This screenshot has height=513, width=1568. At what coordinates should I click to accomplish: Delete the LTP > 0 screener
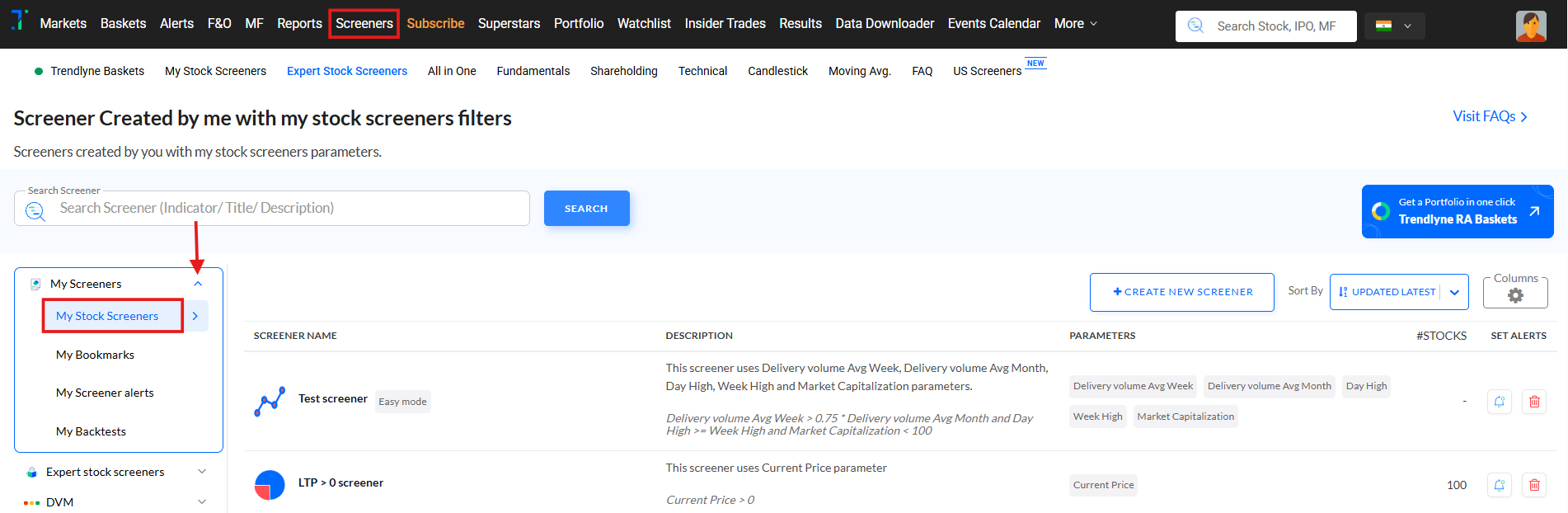point(1534,485)
